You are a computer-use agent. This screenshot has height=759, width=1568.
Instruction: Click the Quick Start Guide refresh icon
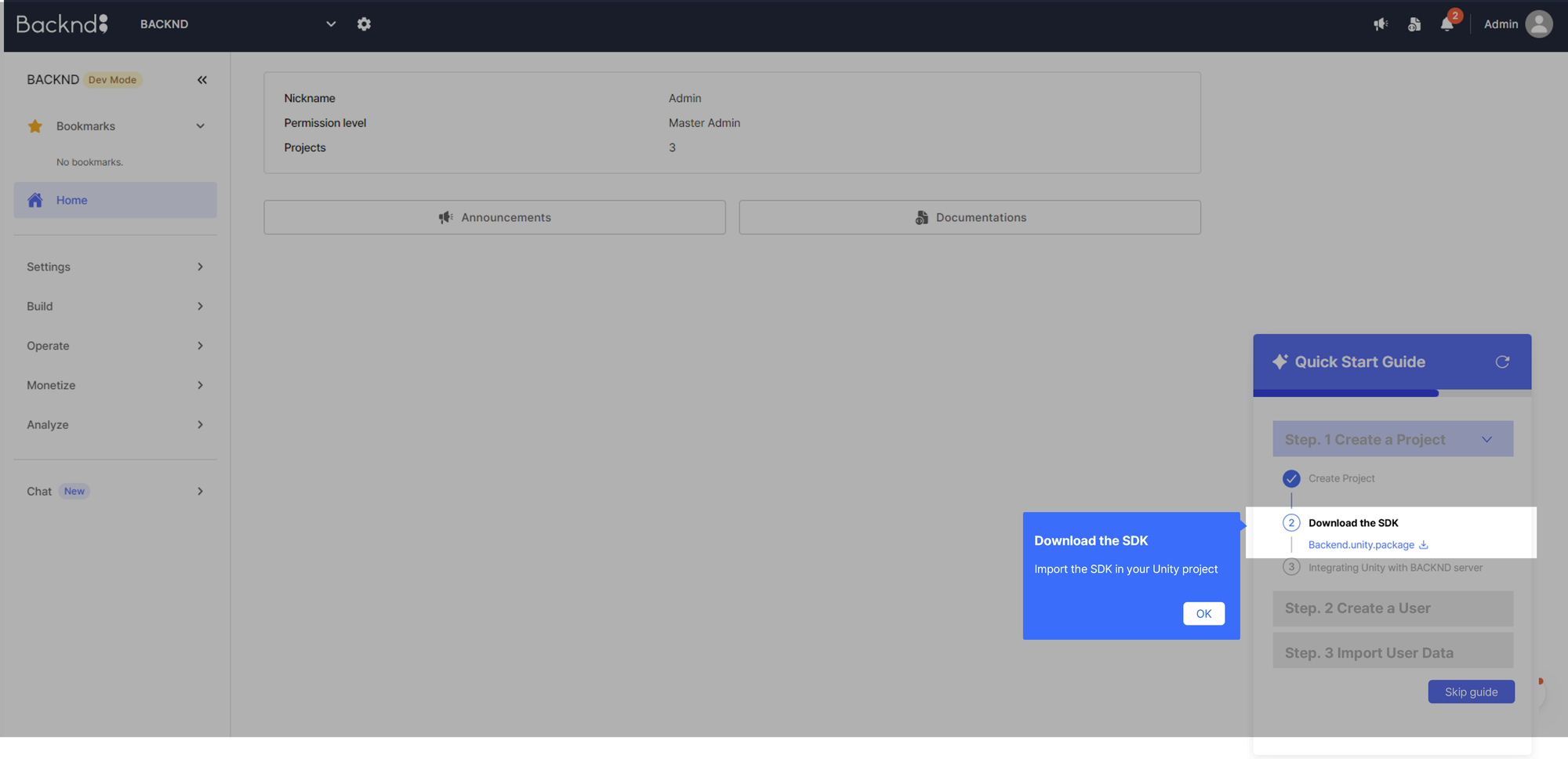(x=1502, y=361)
